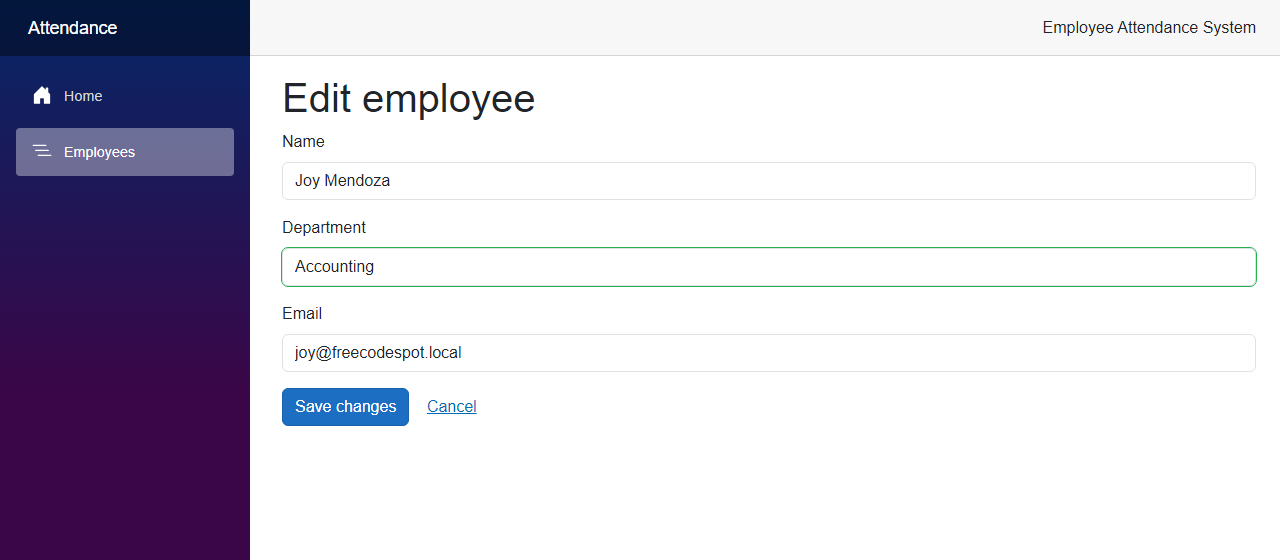Click the Save changes button
Image resolution: width=1280 pixels, height=560 pixels.
[345, 407]
